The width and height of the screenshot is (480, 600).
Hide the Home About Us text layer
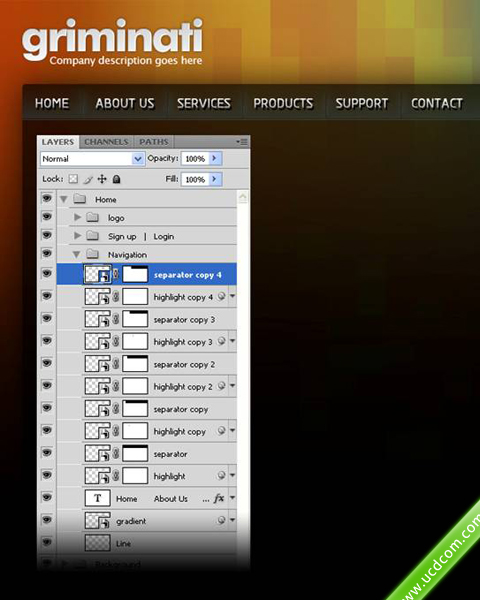[x=47, y=497]
